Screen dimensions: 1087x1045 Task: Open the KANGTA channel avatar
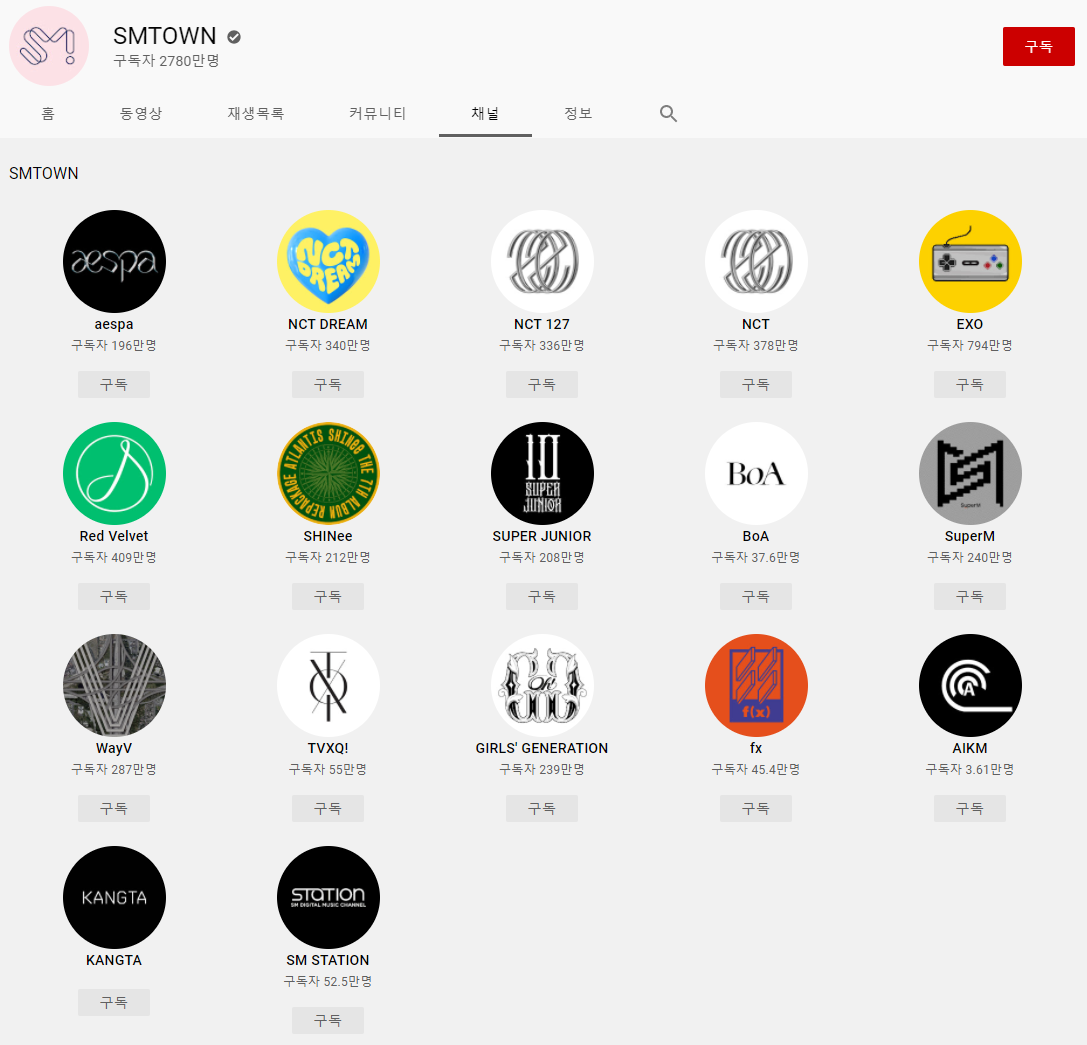[x=114, y=897]
